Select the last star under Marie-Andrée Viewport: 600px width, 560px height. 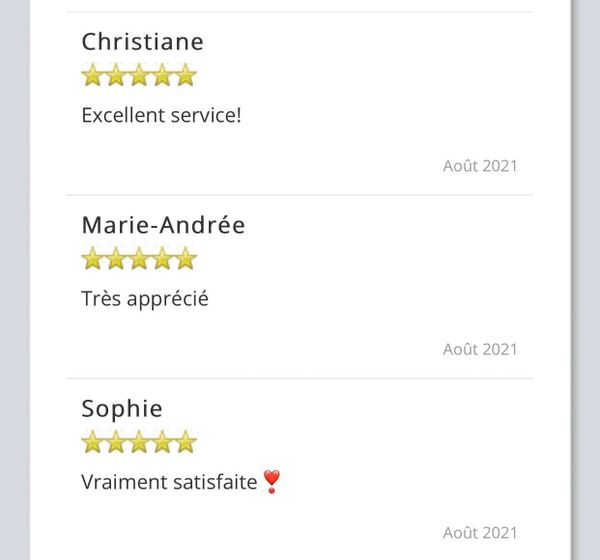click(185, 259)
